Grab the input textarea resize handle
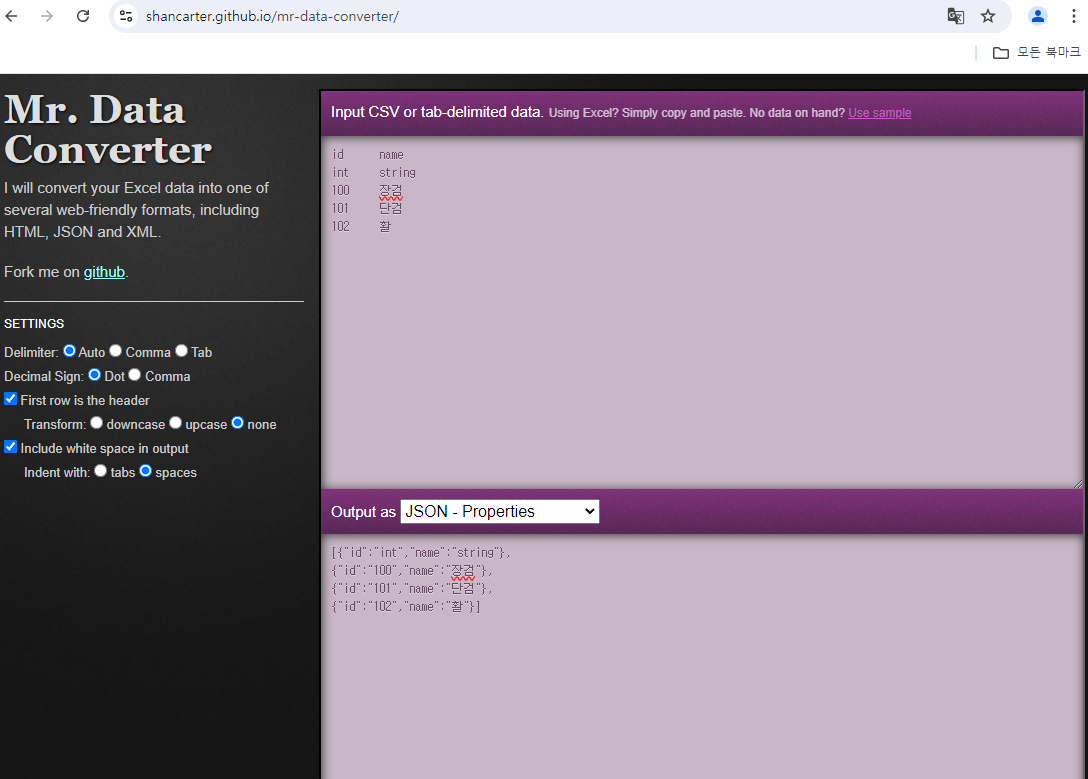Screen dimensions: 1088x779 (1078, 483)
